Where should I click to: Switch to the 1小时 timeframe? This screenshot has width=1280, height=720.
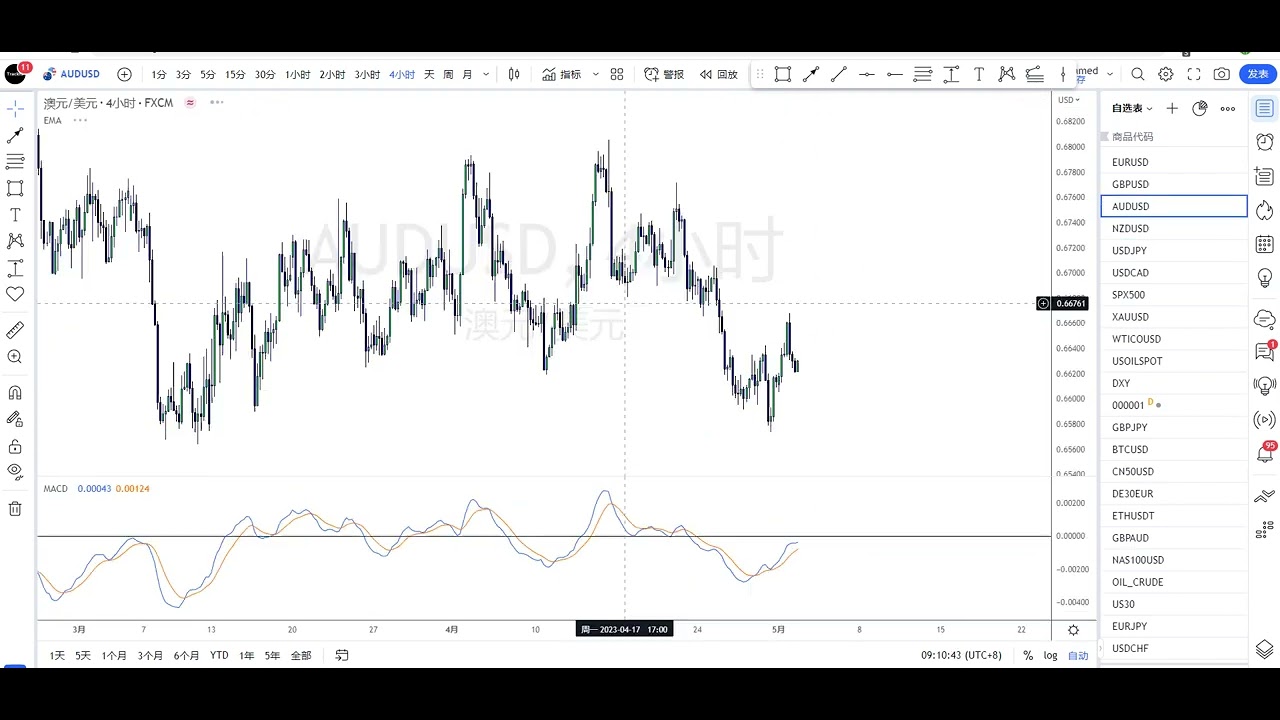(x=297, y=75)
